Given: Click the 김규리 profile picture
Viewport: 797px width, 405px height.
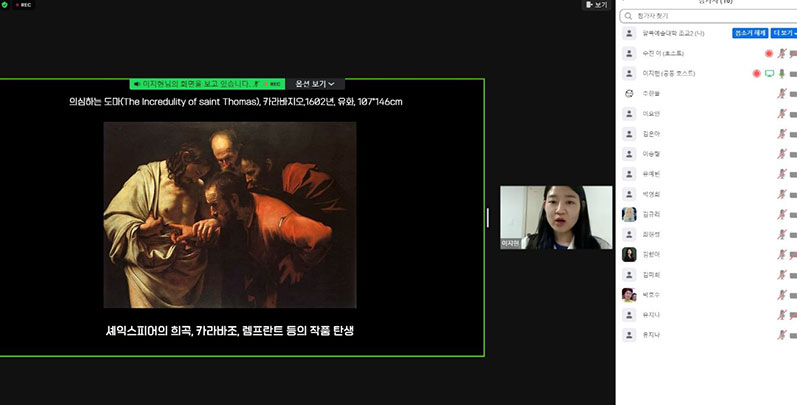Looking at the screenshot, I should click(629, 214).
